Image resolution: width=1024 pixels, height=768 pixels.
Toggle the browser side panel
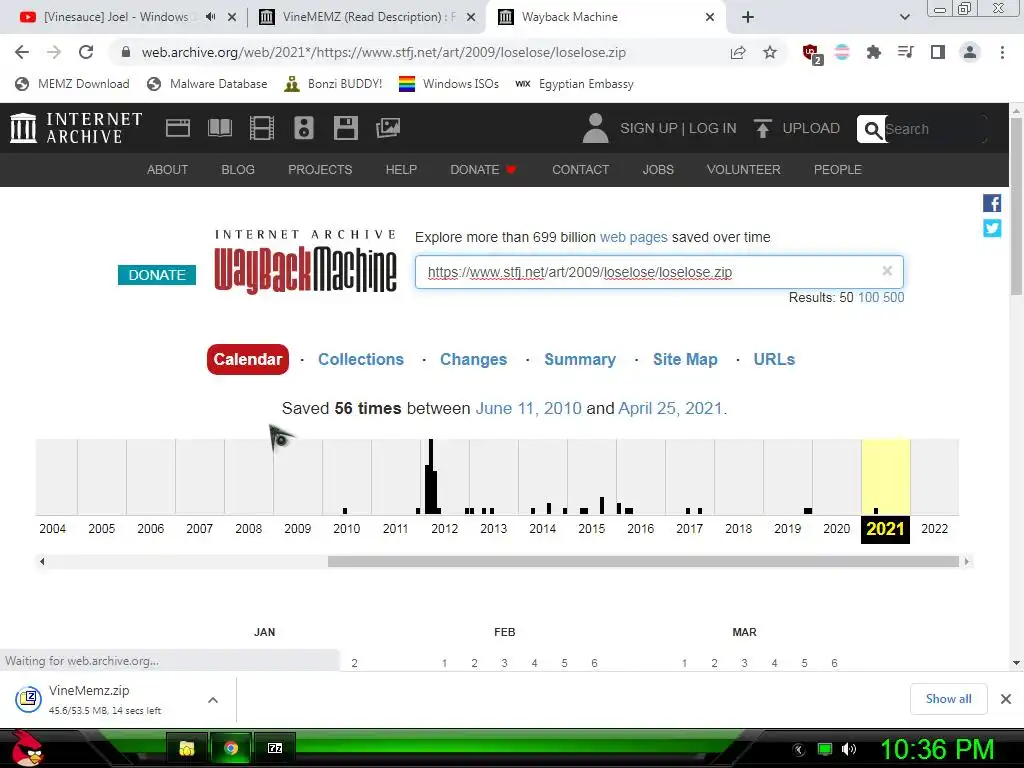click(938, 52)
